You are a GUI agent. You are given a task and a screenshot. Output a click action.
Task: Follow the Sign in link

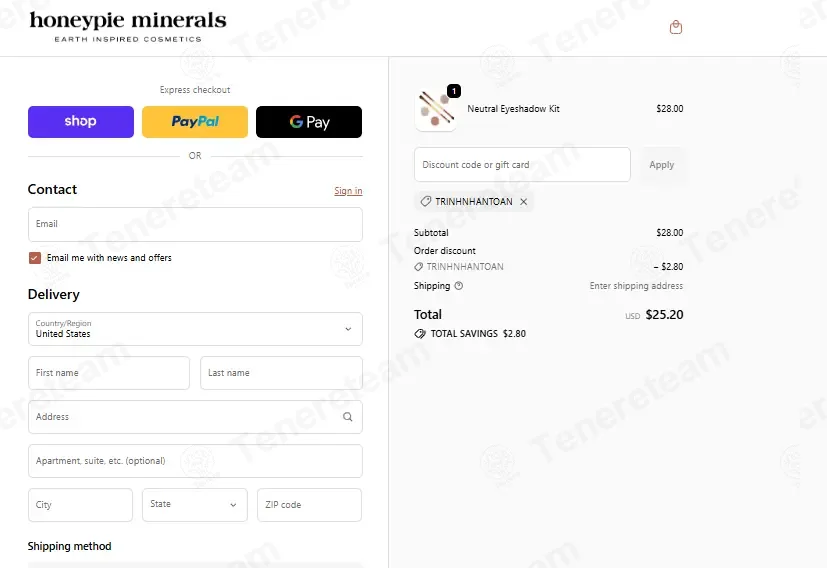coord(348,191)
